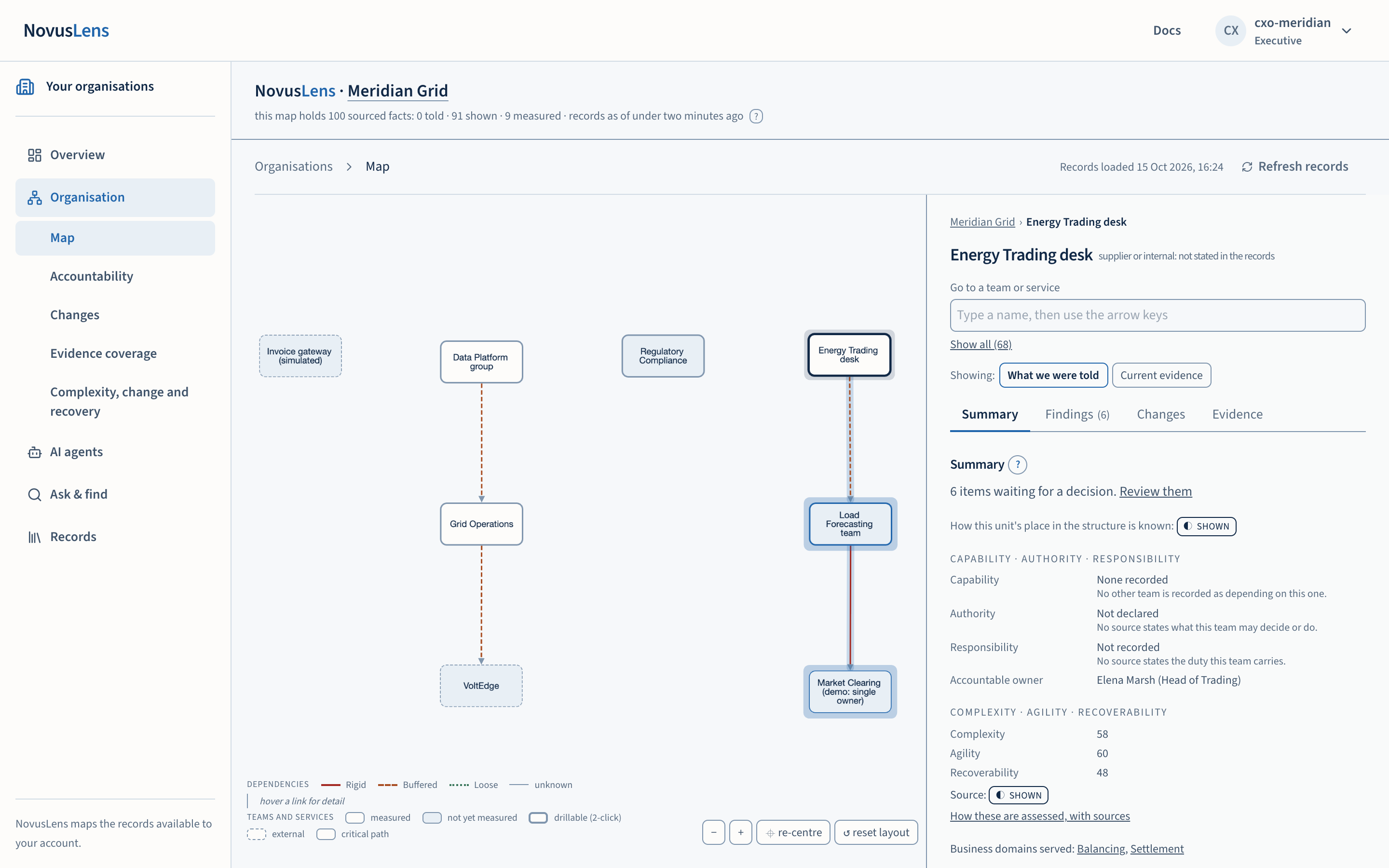Click Meridian Grid breadcrumb in details panel
This screenshot has width=1389, height=868.
click(x=982, y=222)
